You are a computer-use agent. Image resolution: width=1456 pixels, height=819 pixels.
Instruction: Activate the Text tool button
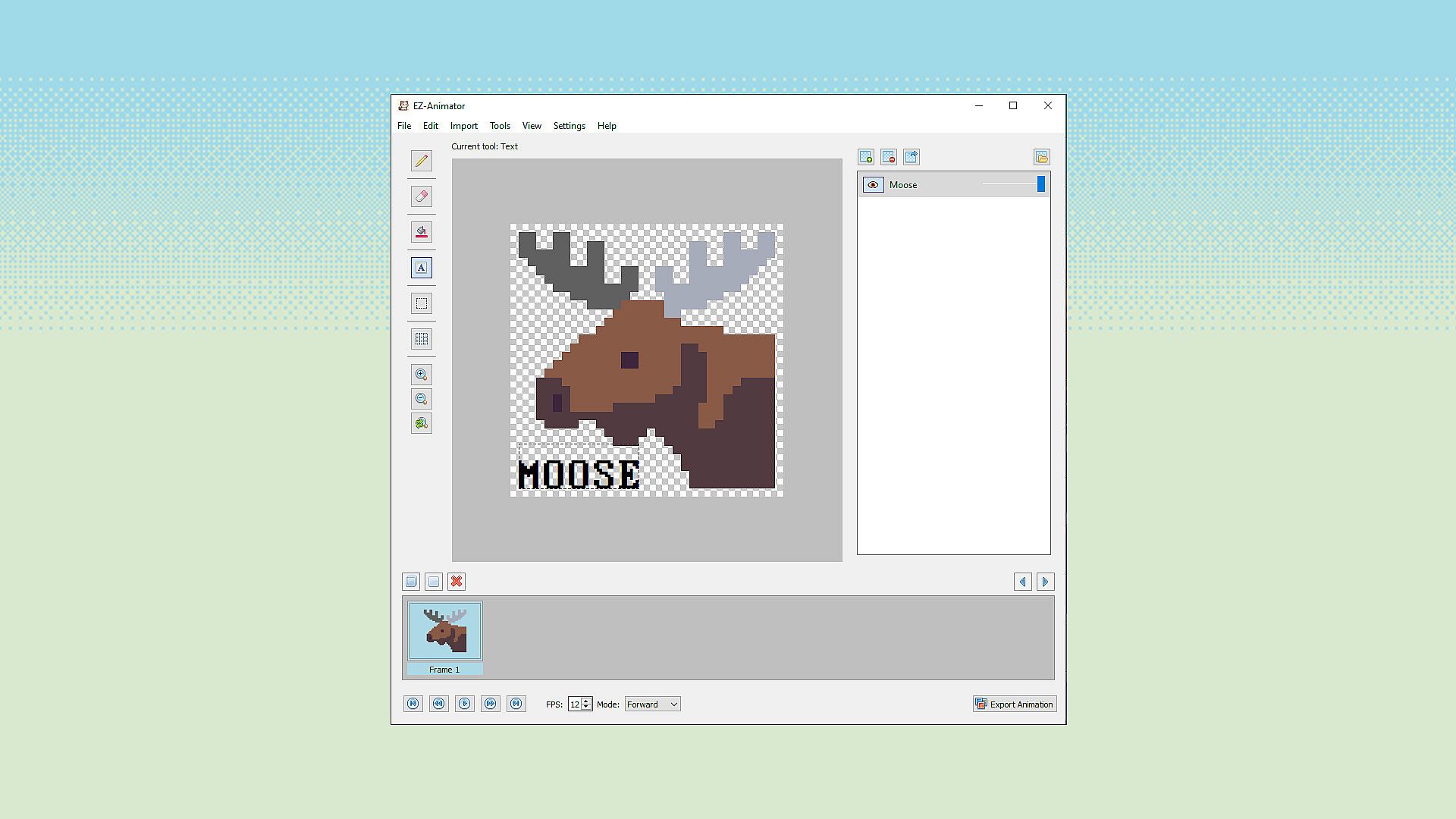(x=422, y=268)
